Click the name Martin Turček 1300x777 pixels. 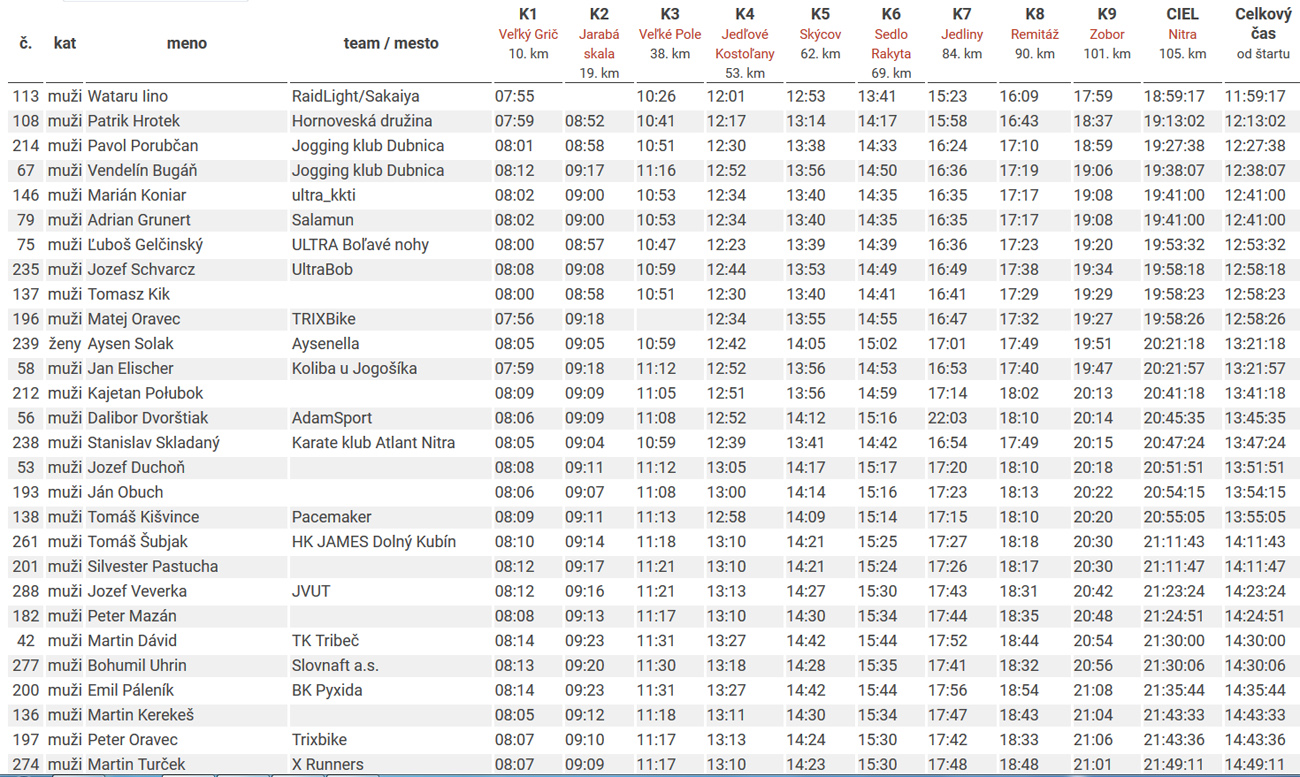pos(136,764)
